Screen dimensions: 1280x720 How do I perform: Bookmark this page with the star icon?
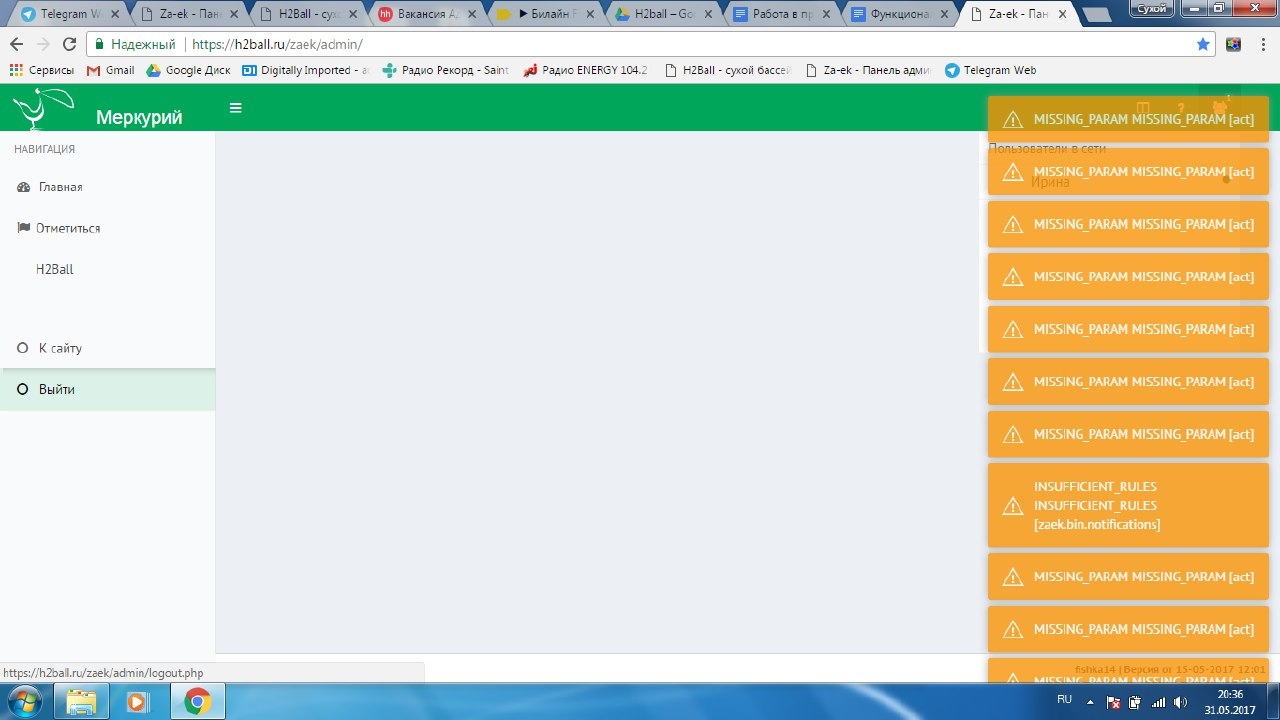[x=1203, y=44]
